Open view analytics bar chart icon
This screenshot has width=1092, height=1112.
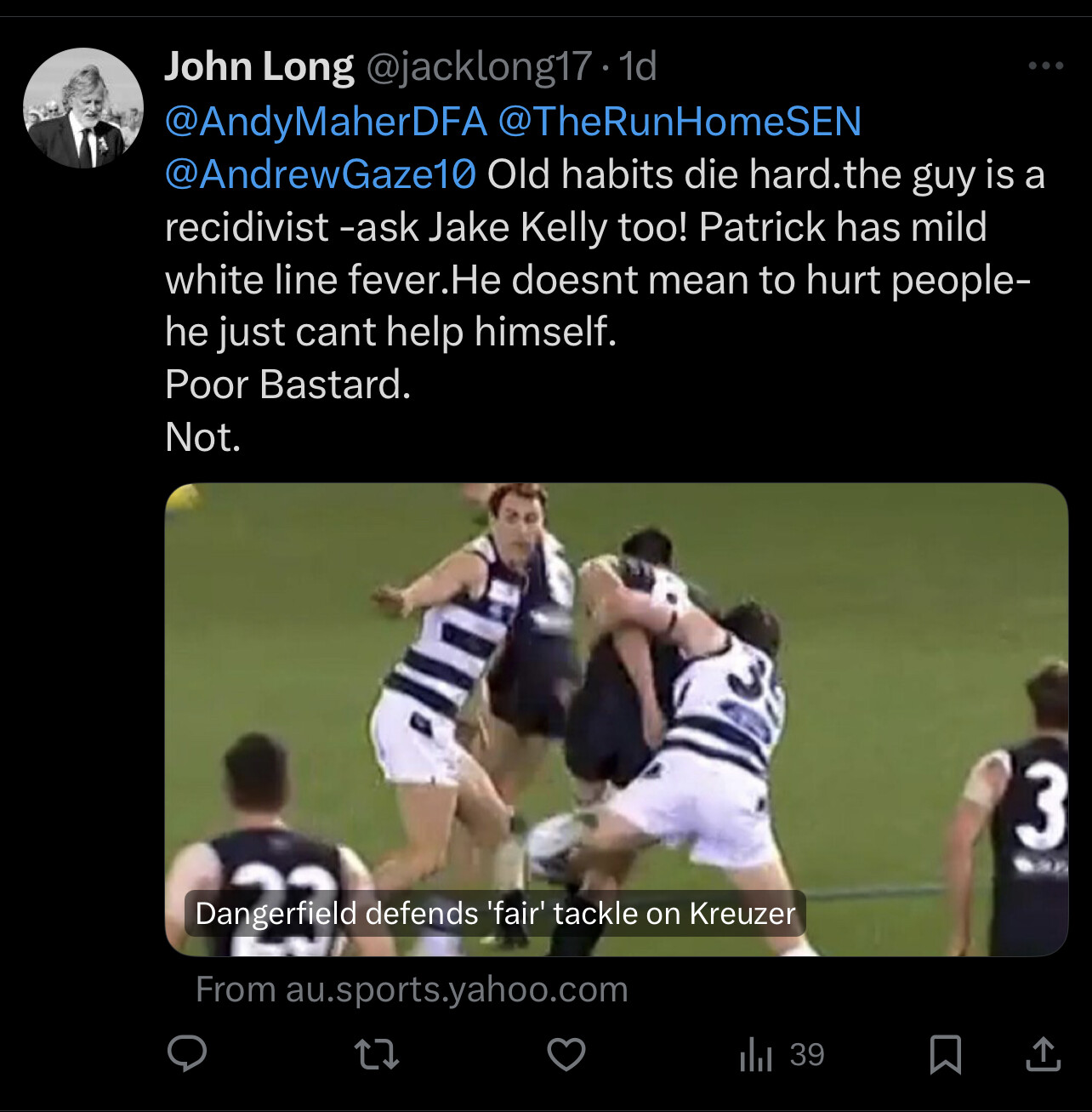coord(755,1055)
